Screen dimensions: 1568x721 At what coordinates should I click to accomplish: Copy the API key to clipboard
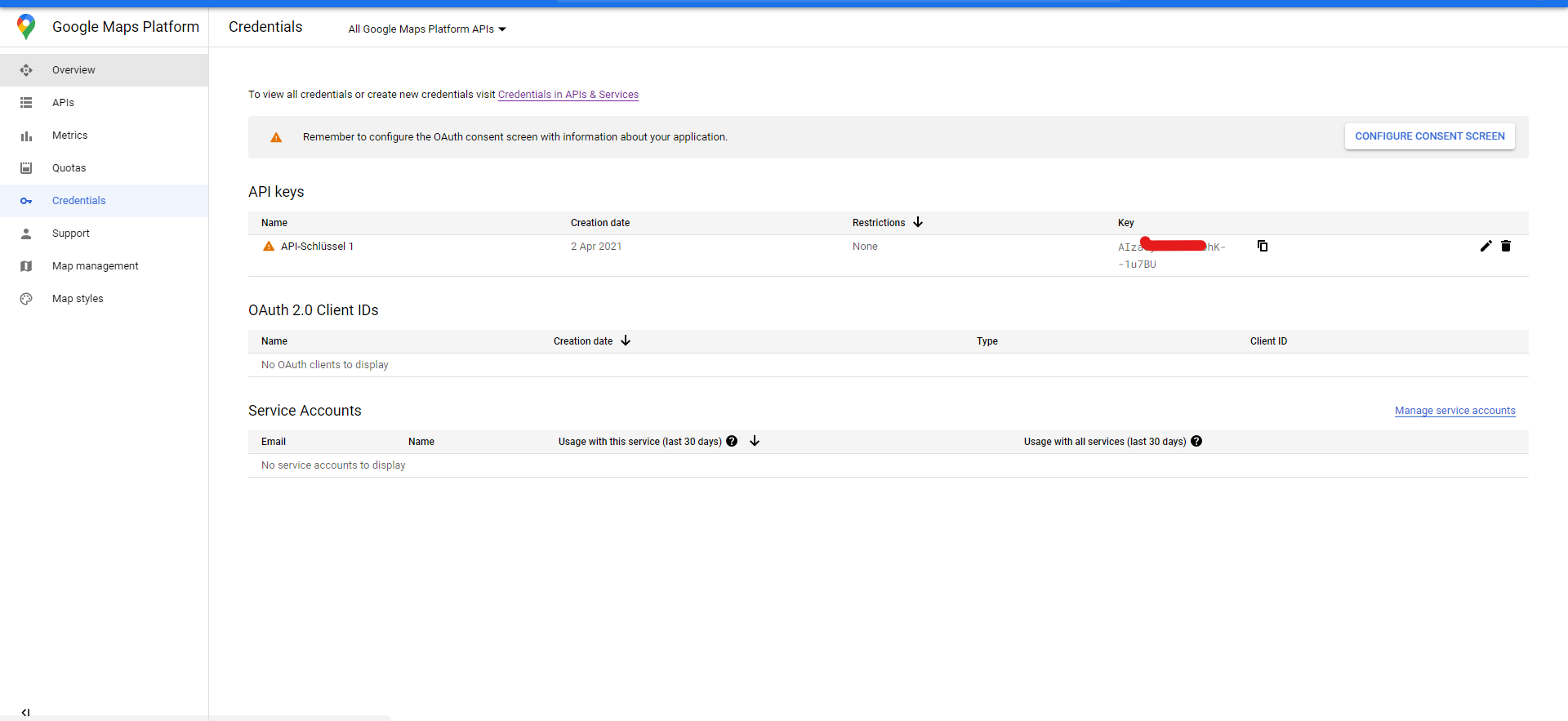tap(1263, 246)
